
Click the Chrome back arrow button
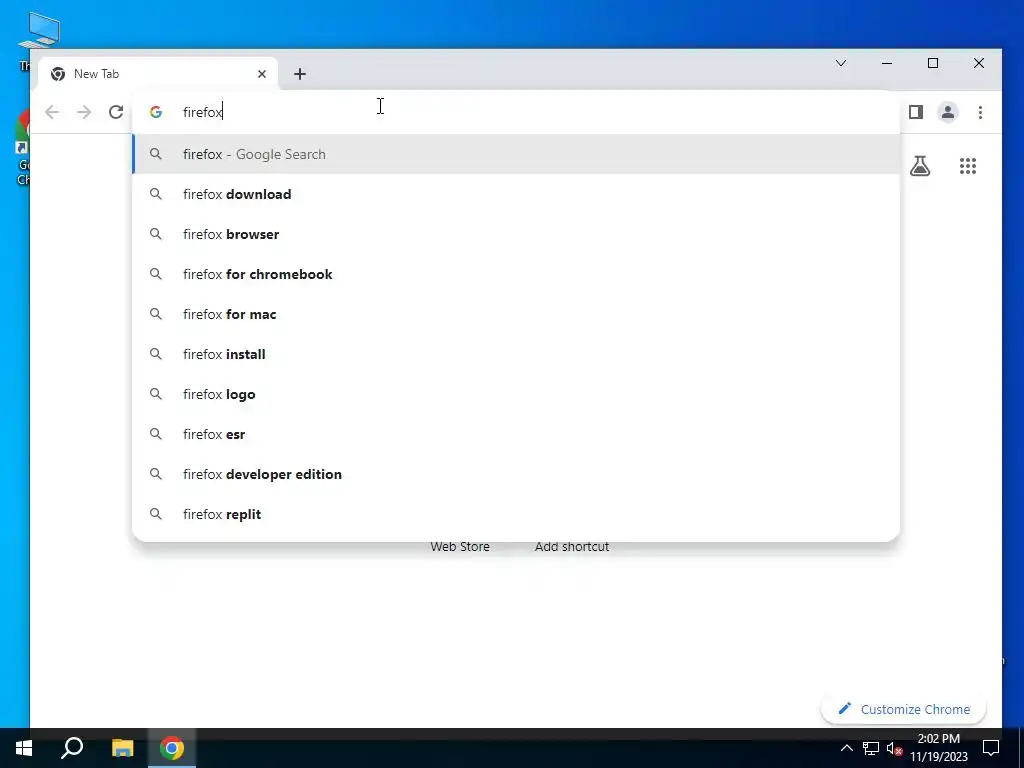(x=52, y=112)
